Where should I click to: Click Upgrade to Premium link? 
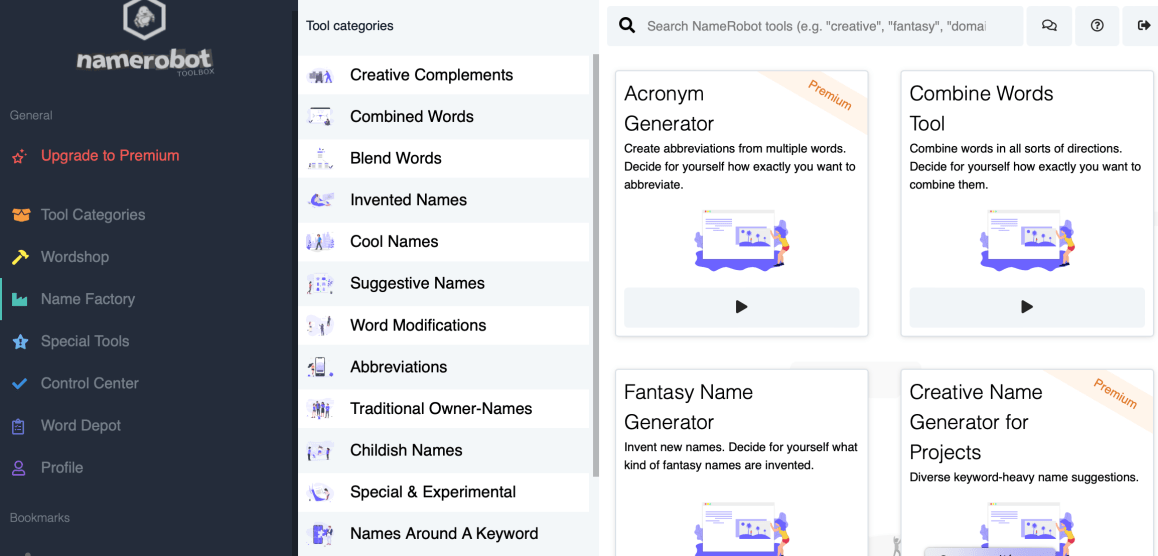(109, 156)
